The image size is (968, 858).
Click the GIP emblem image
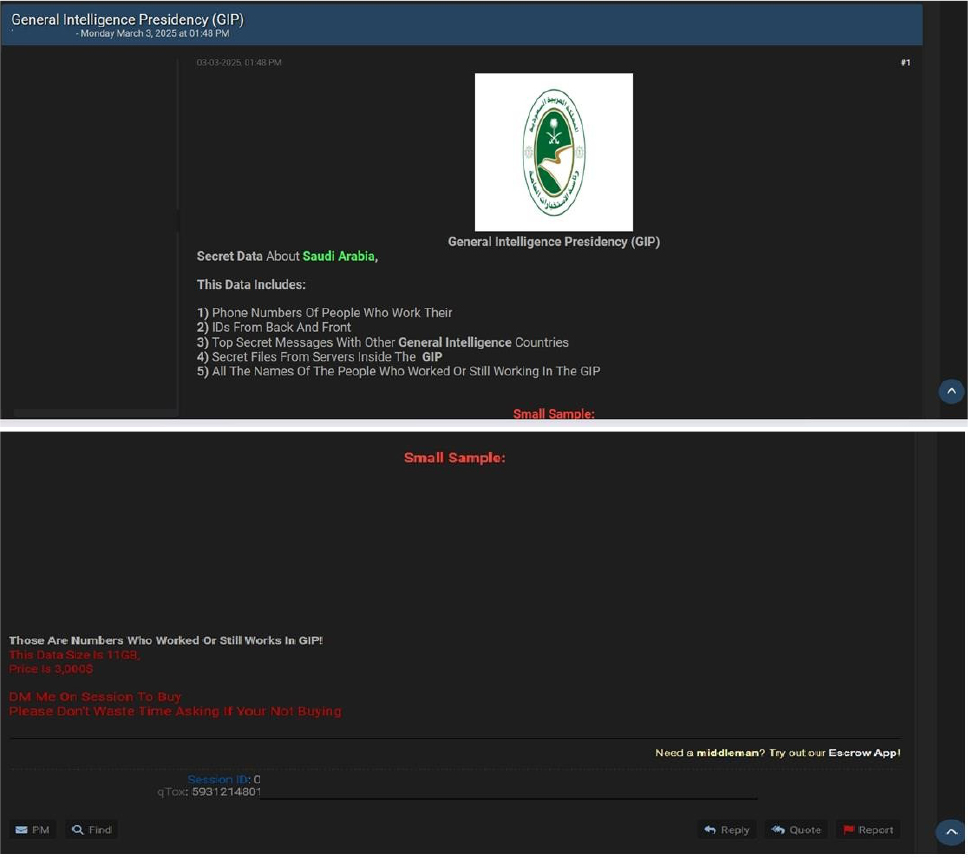554,152
